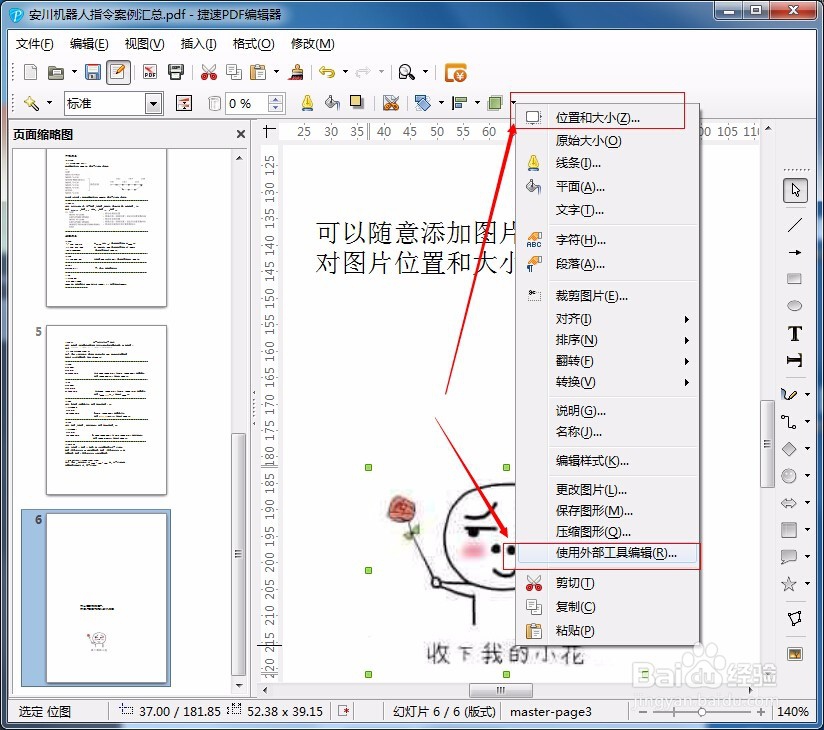This screenshot has height=730, width=824.
Task: Select the Arrow line tool
Action: tap(795, 252)
